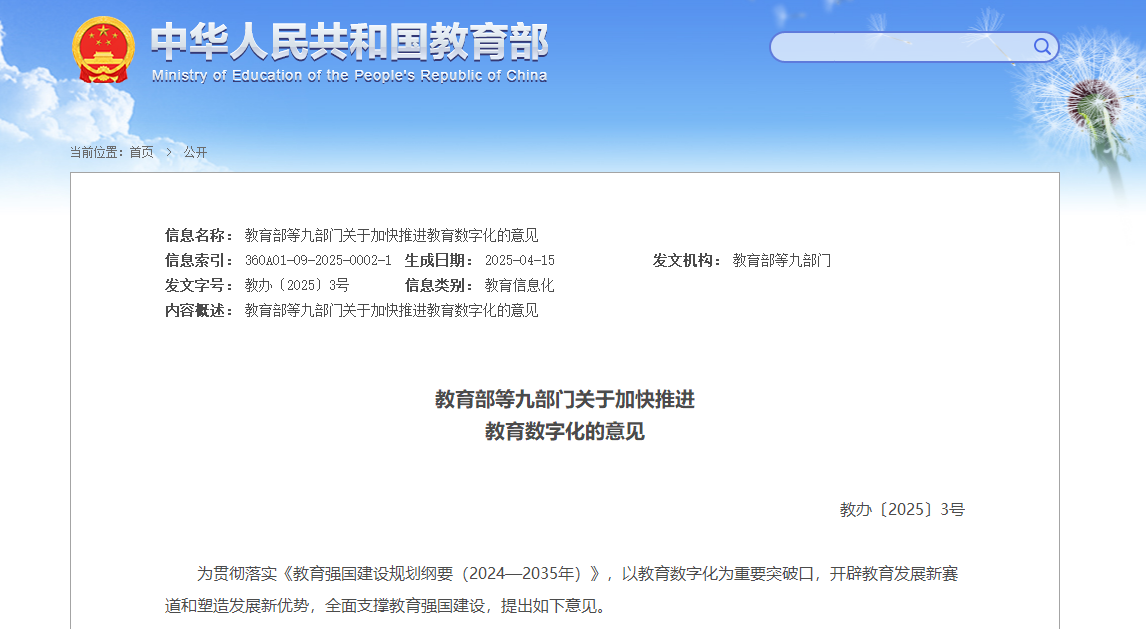This screenshot has width=1146, height=629.
Task: Select the date 2025-04-15
Action: coord(520,260)
